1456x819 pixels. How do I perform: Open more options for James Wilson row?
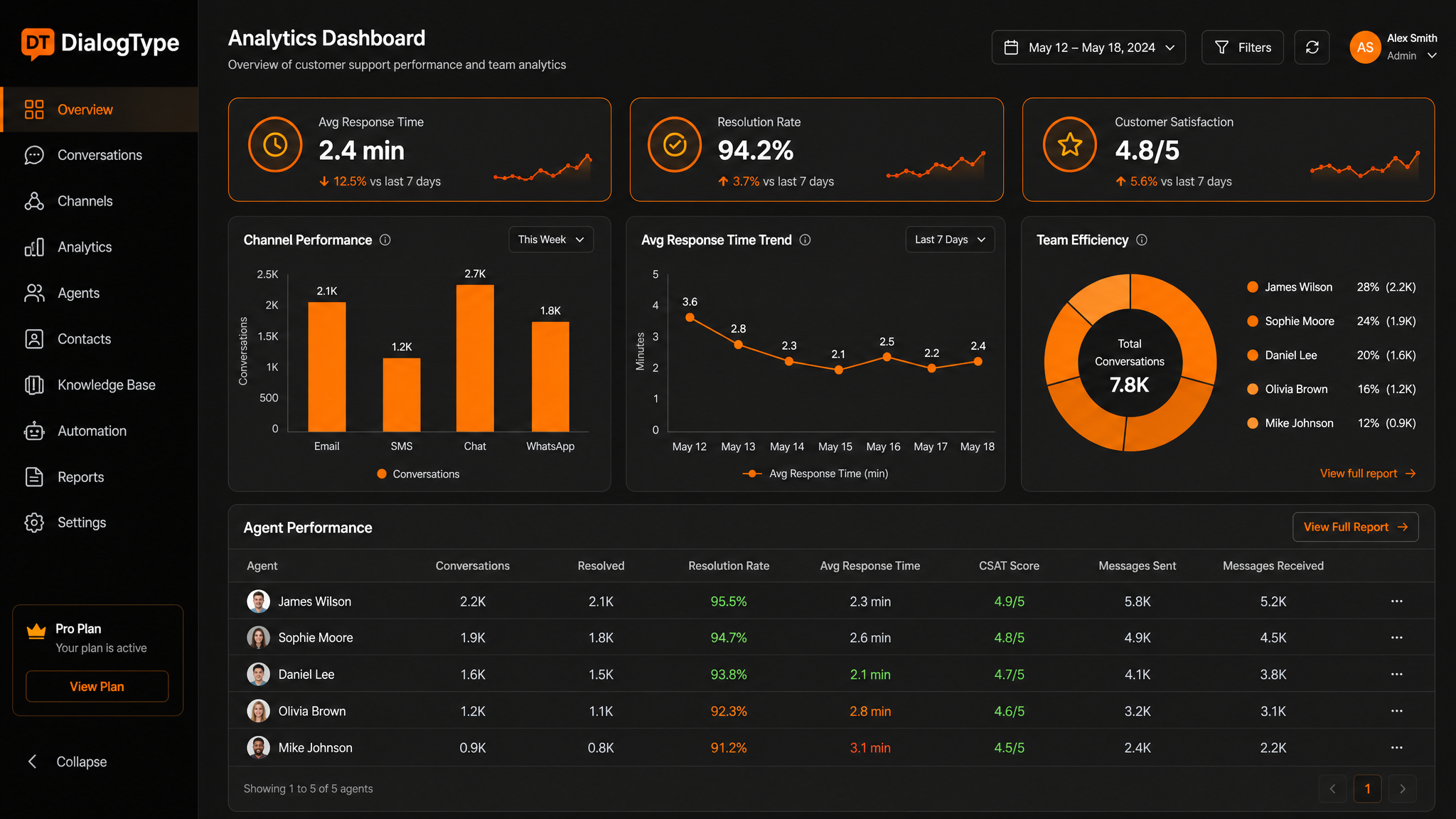click(1397, 601)
